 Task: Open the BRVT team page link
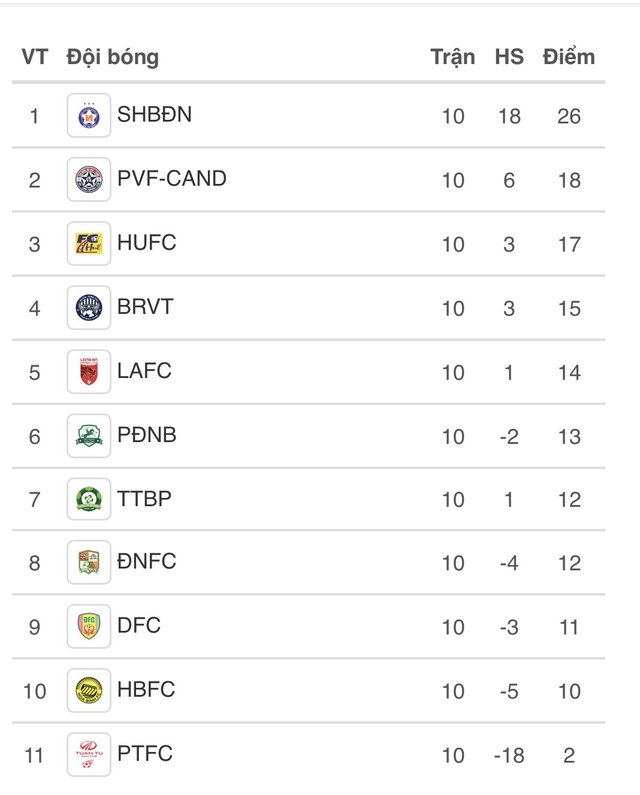[x=145, y=307]
